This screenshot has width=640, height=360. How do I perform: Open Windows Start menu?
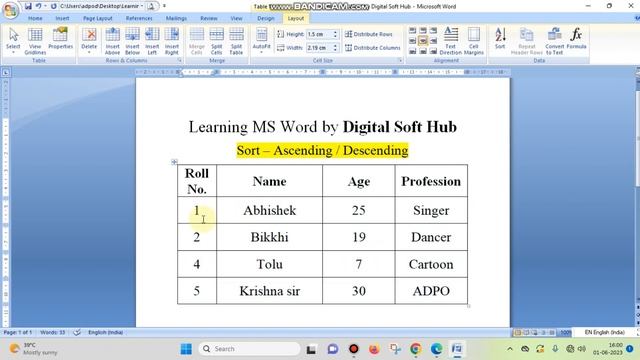click(x=186, y=349)
